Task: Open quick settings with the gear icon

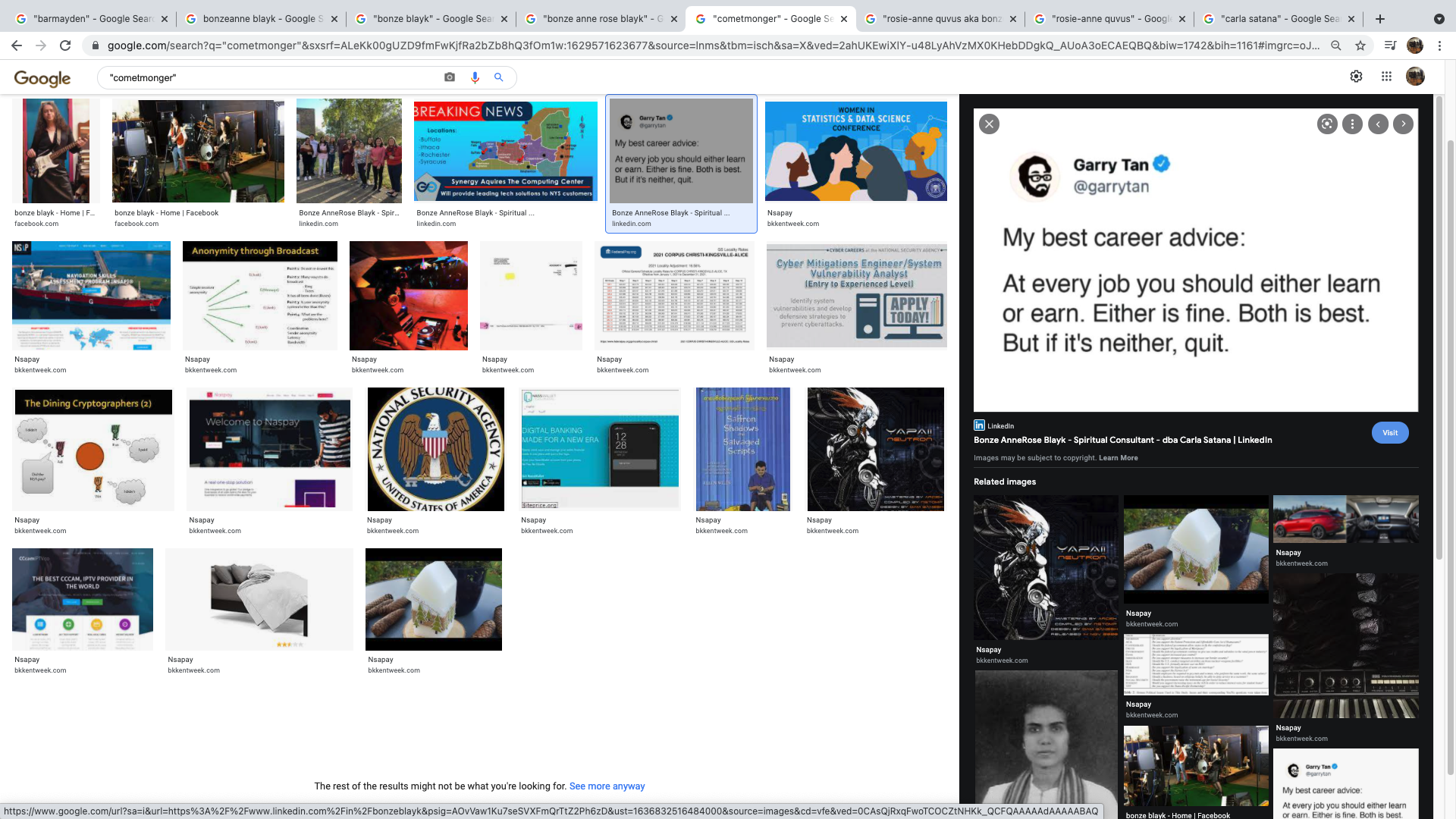Action: (1356, 76)
